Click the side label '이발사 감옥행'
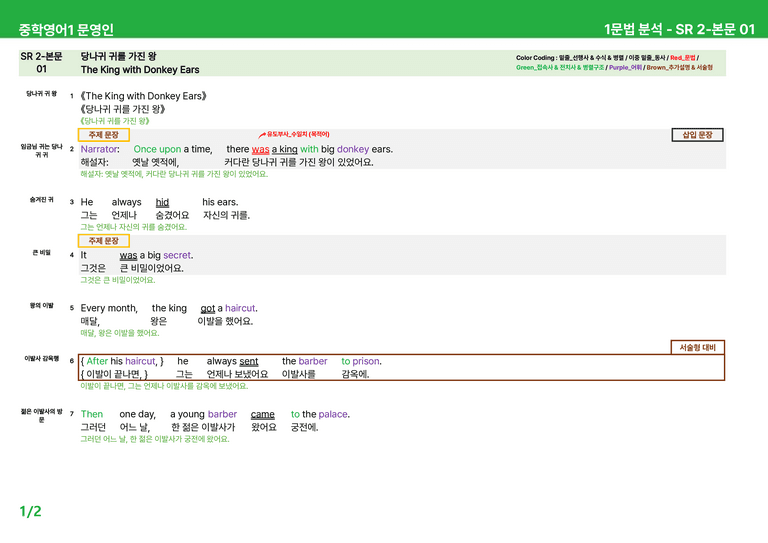Screen dimensions: 768x543 42,358
